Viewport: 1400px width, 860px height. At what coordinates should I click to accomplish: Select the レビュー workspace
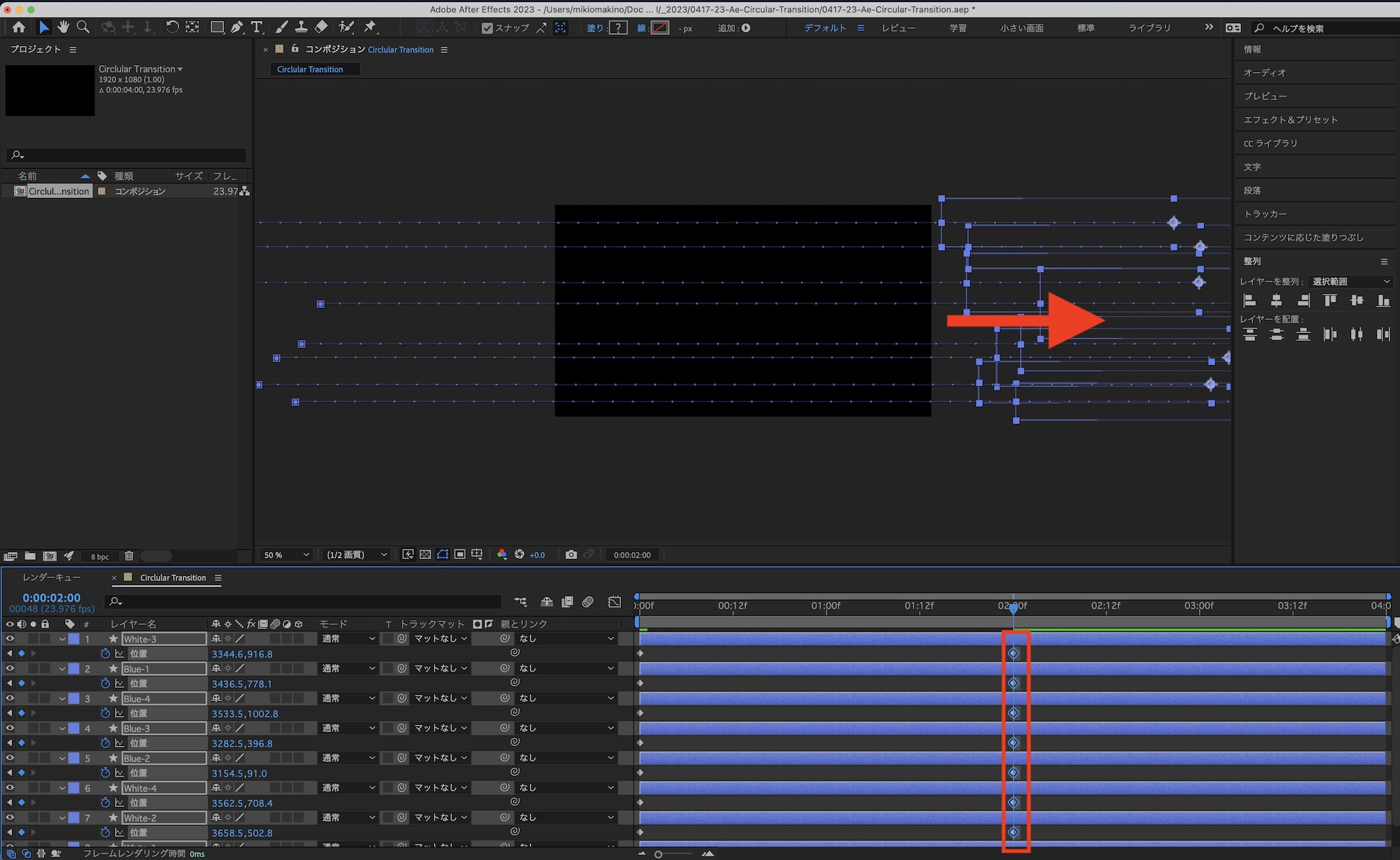898,28
